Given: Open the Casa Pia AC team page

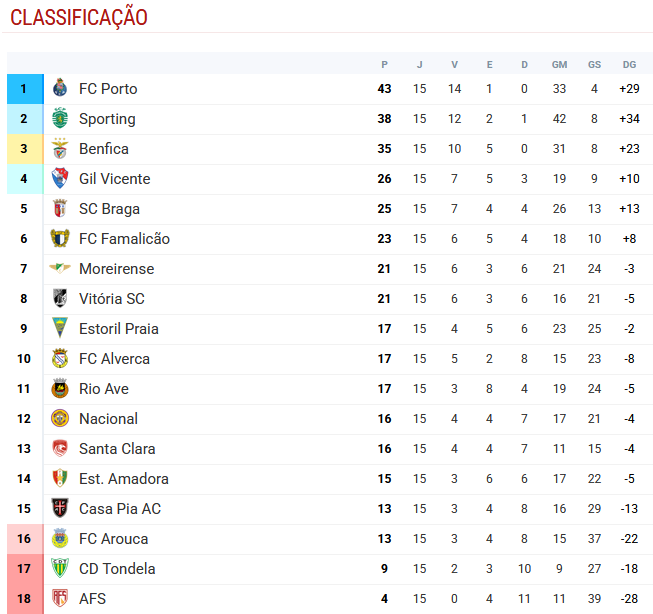Looking at the screenshot, I should coord(119,509).
